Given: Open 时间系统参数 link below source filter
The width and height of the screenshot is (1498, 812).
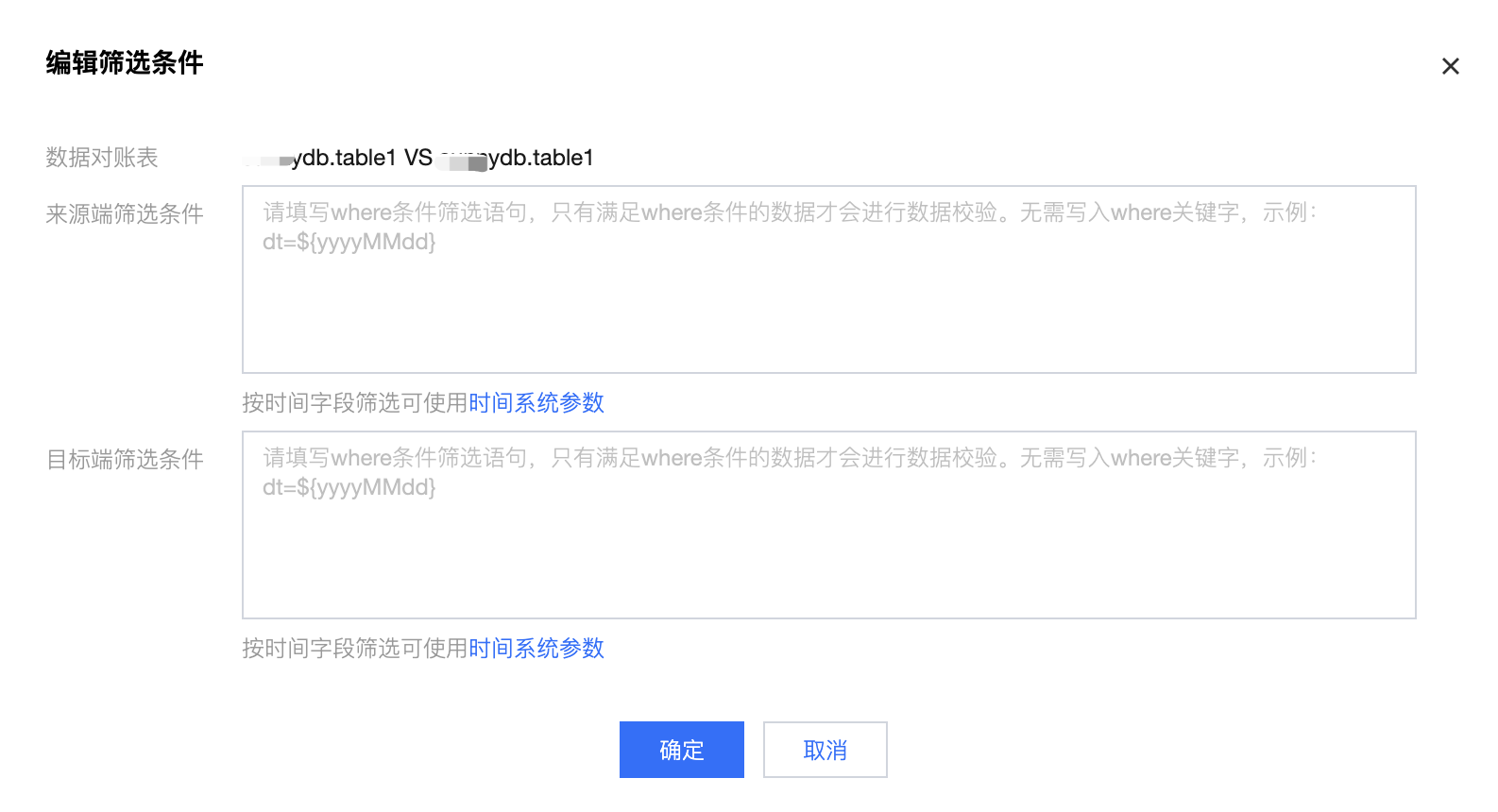Looking at the screenshot, I should (x=536, y=403).
